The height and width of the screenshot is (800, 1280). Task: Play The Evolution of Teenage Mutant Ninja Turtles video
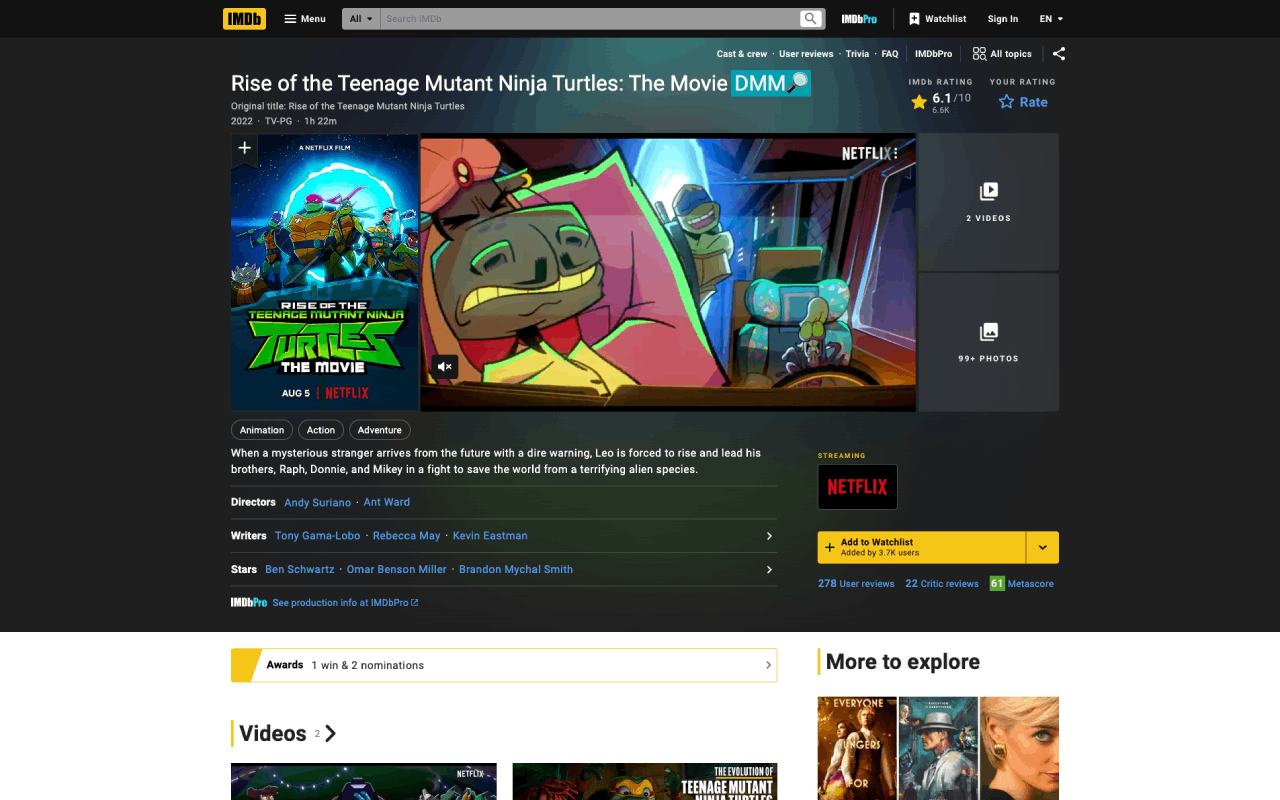645,782
